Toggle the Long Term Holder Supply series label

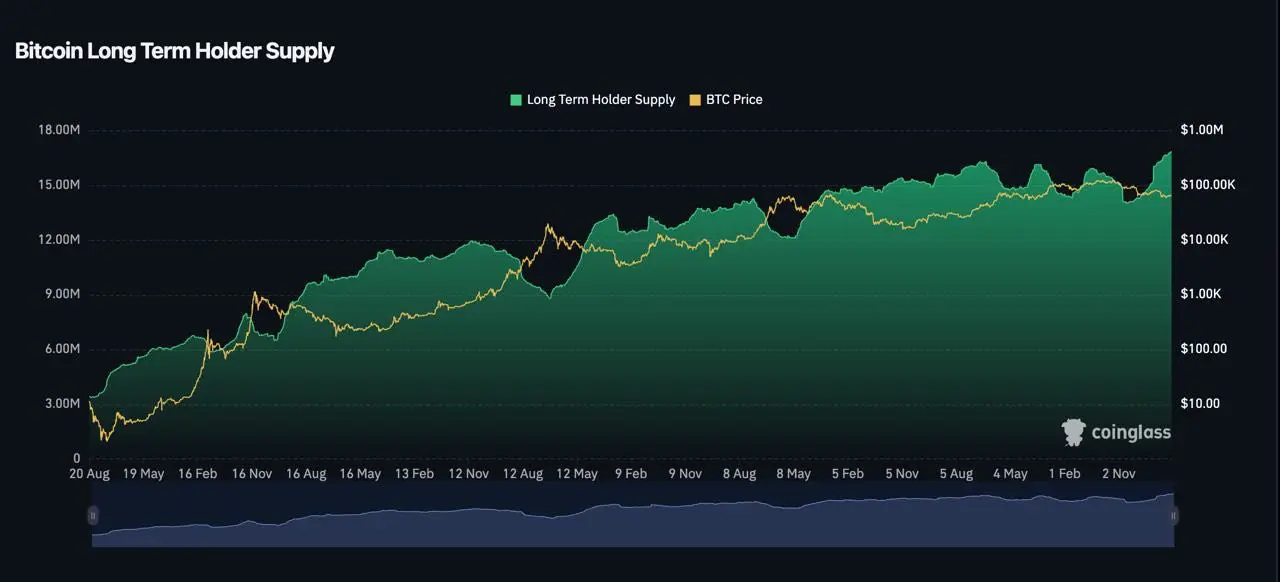click(601, 100)
